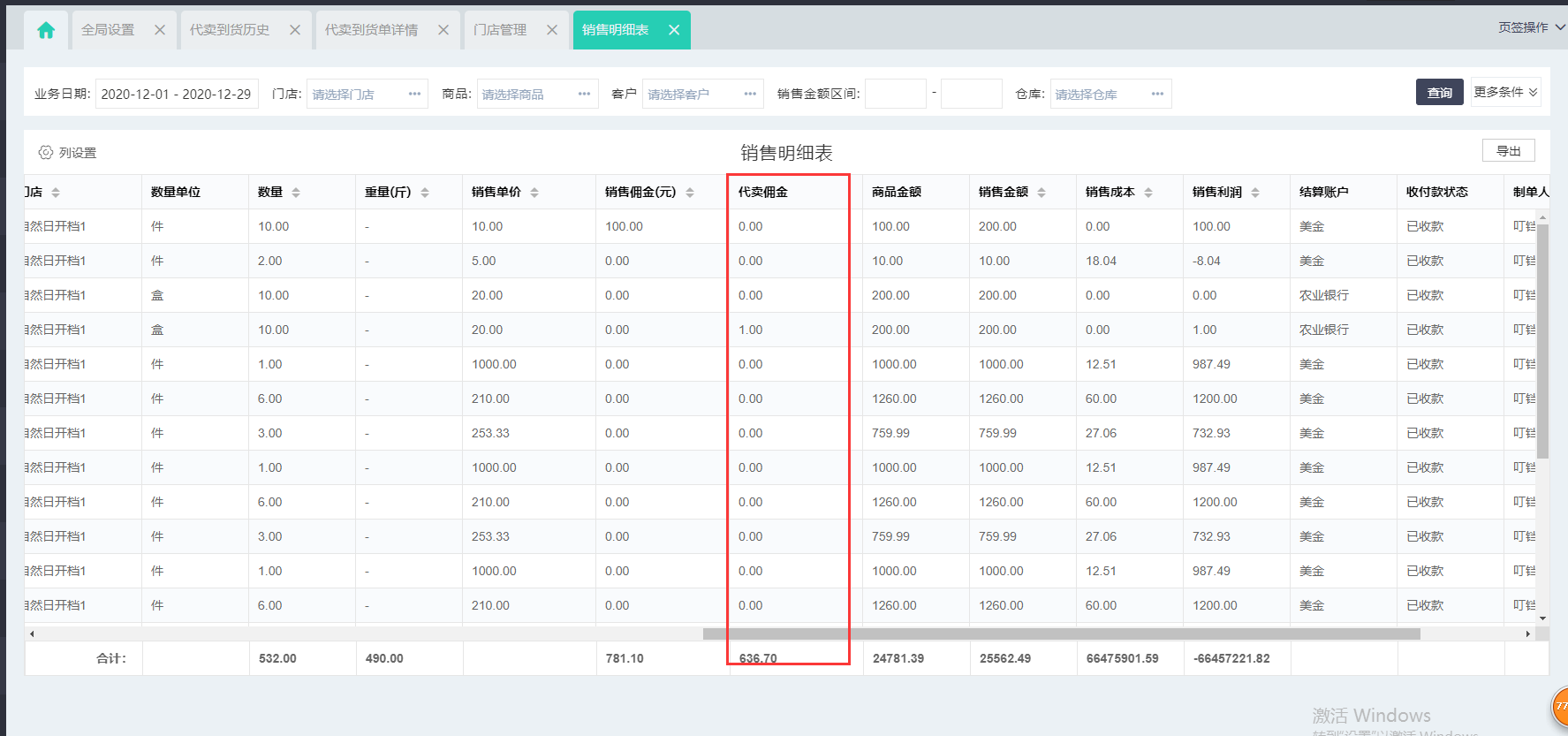Screen dimensions: 1568x736
Task: Close the 销售明细表 tab
Action: click(x=674, y=30)
